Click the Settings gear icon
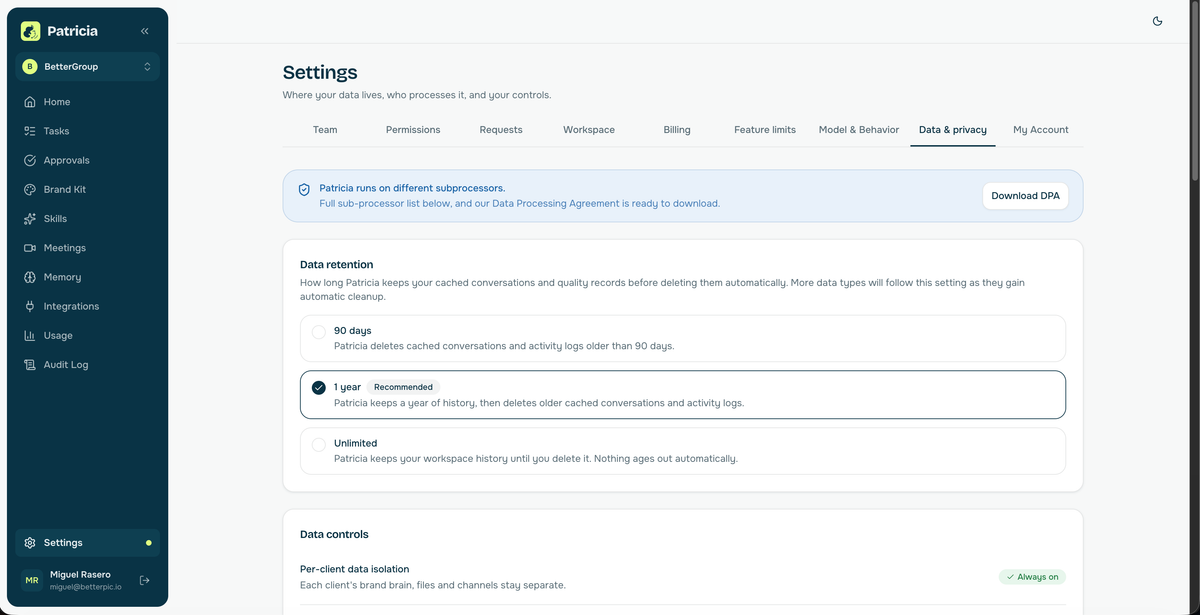1200x615 pixels. click(x=30, y=543)
